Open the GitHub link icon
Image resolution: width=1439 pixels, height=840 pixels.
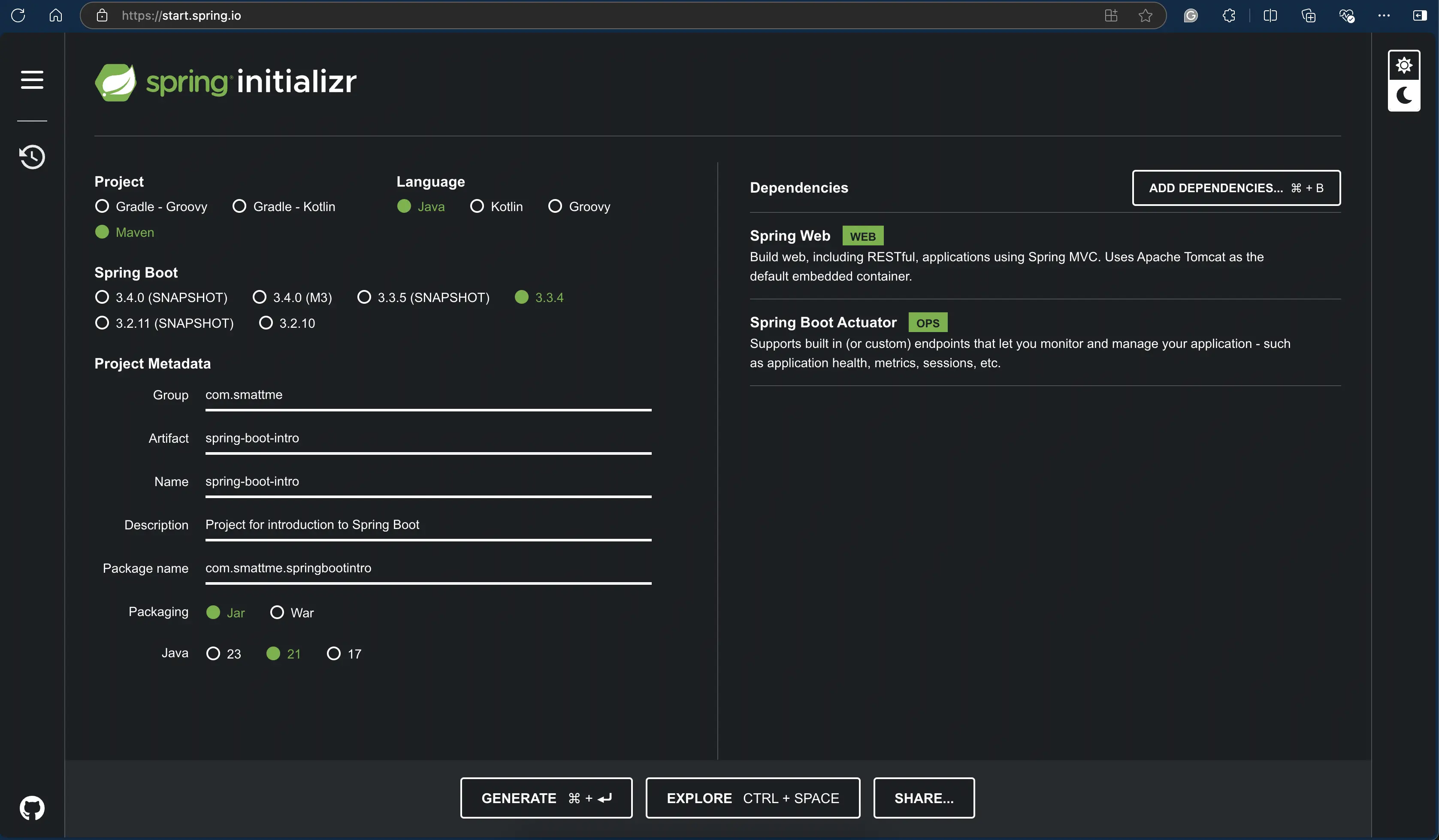32,808
